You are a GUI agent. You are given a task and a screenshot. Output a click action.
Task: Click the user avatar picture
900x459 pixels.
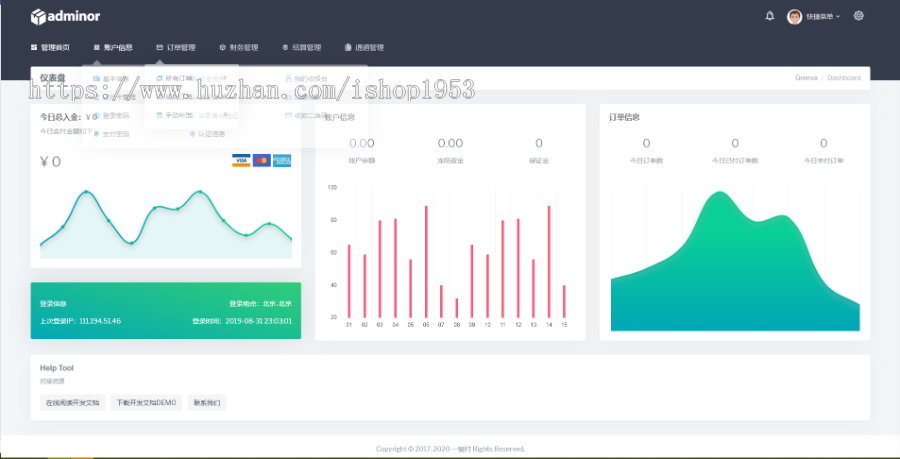794,17
